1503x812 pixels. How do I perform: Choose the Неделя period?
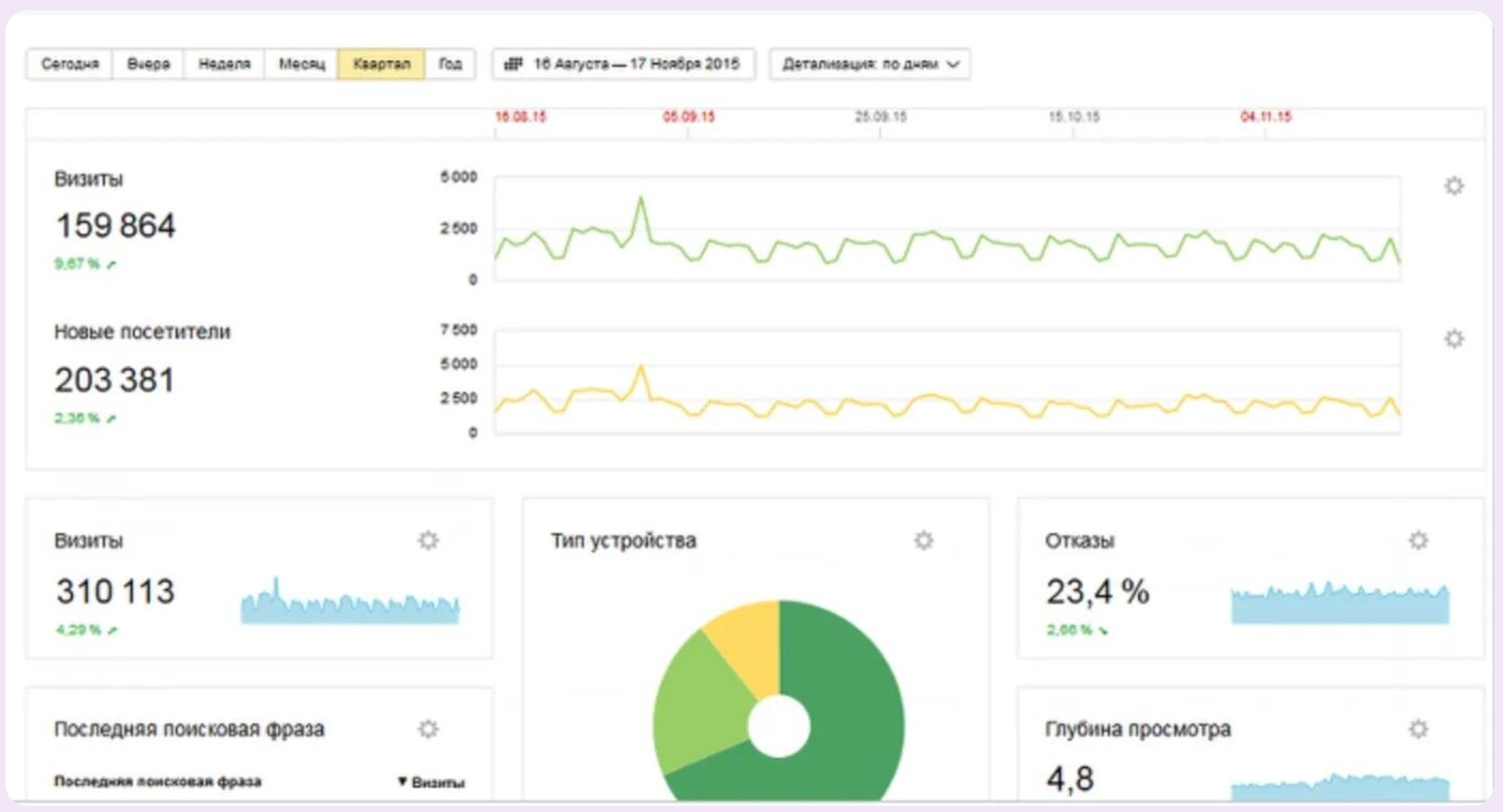pos(224,64)
